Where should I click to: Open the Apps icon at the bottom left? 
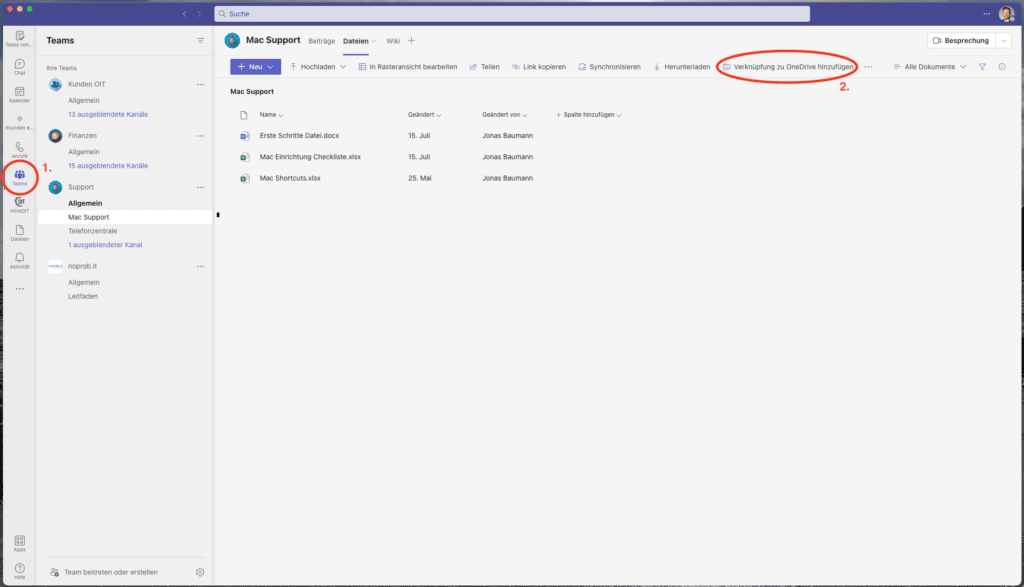click(x=20, y=539)
